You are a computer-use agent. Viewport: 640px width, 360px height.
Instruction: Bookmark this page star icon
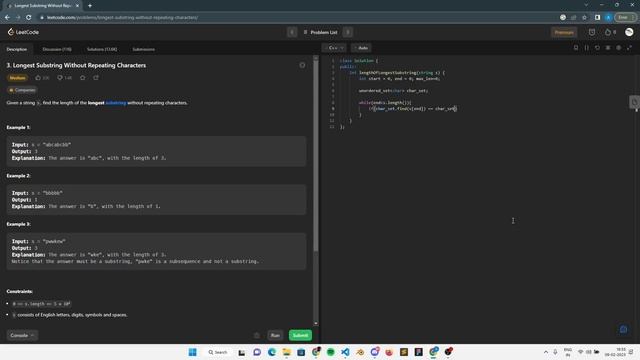click(584, 18)
